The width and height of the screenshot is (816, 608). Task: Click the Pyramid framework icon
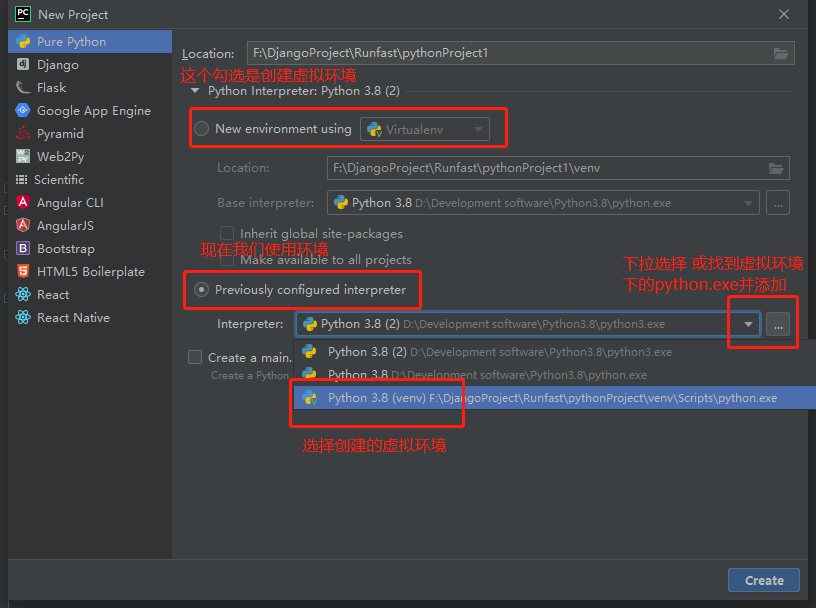coord(23,133)
